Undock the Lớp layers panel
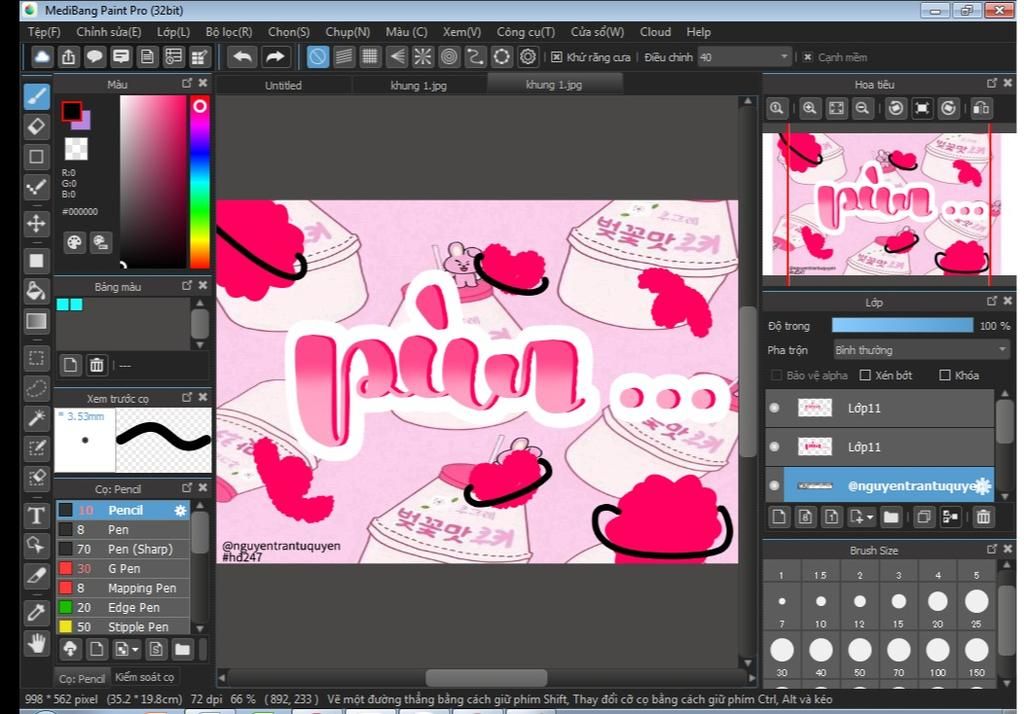The width and height of the screenshot is (1024, 714). 991,301
